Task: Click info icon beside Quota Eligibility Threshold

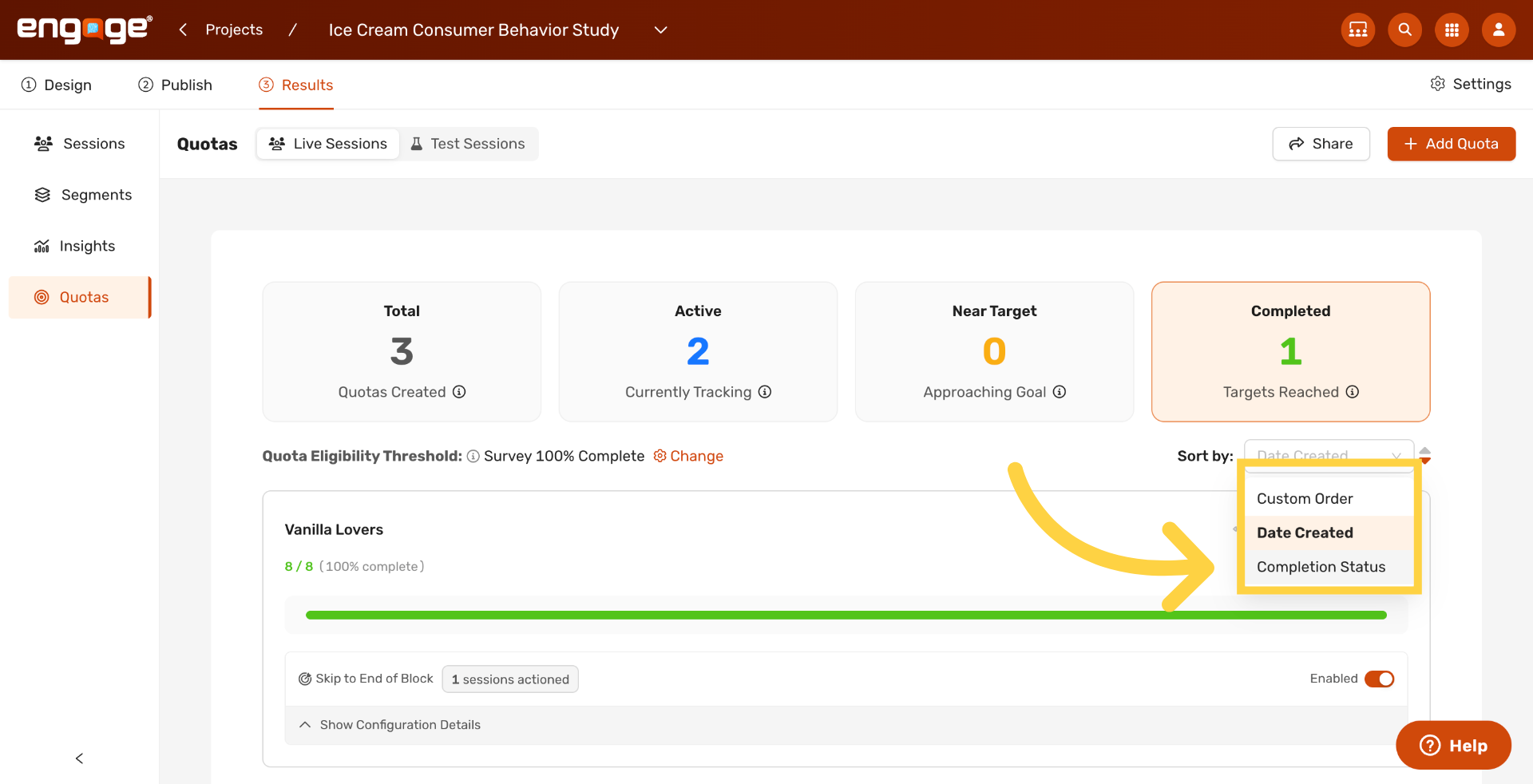Action: [x=473, y=456]
